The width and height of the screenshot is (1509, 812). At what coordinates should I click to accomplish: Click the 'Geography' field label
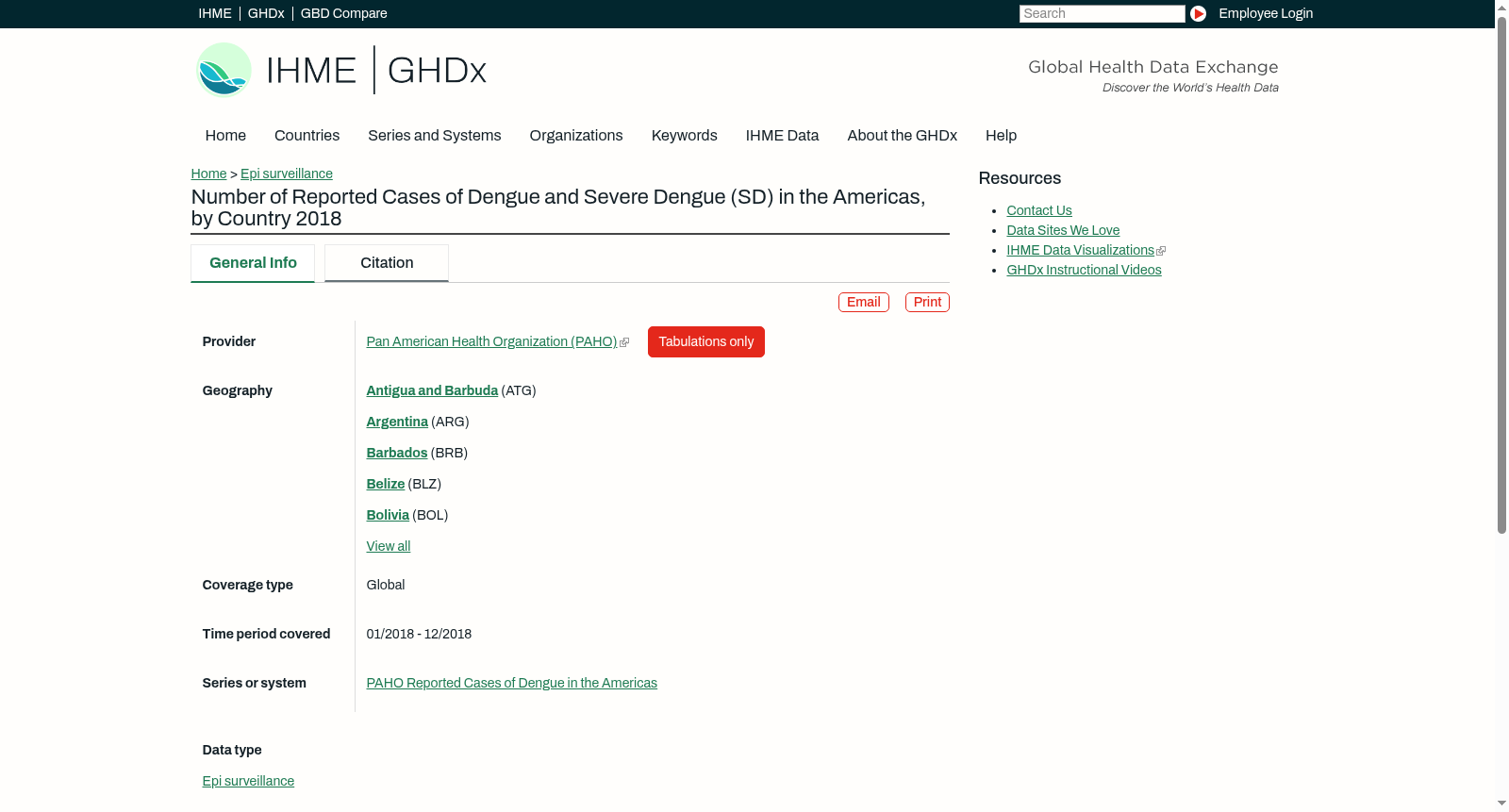238,390
